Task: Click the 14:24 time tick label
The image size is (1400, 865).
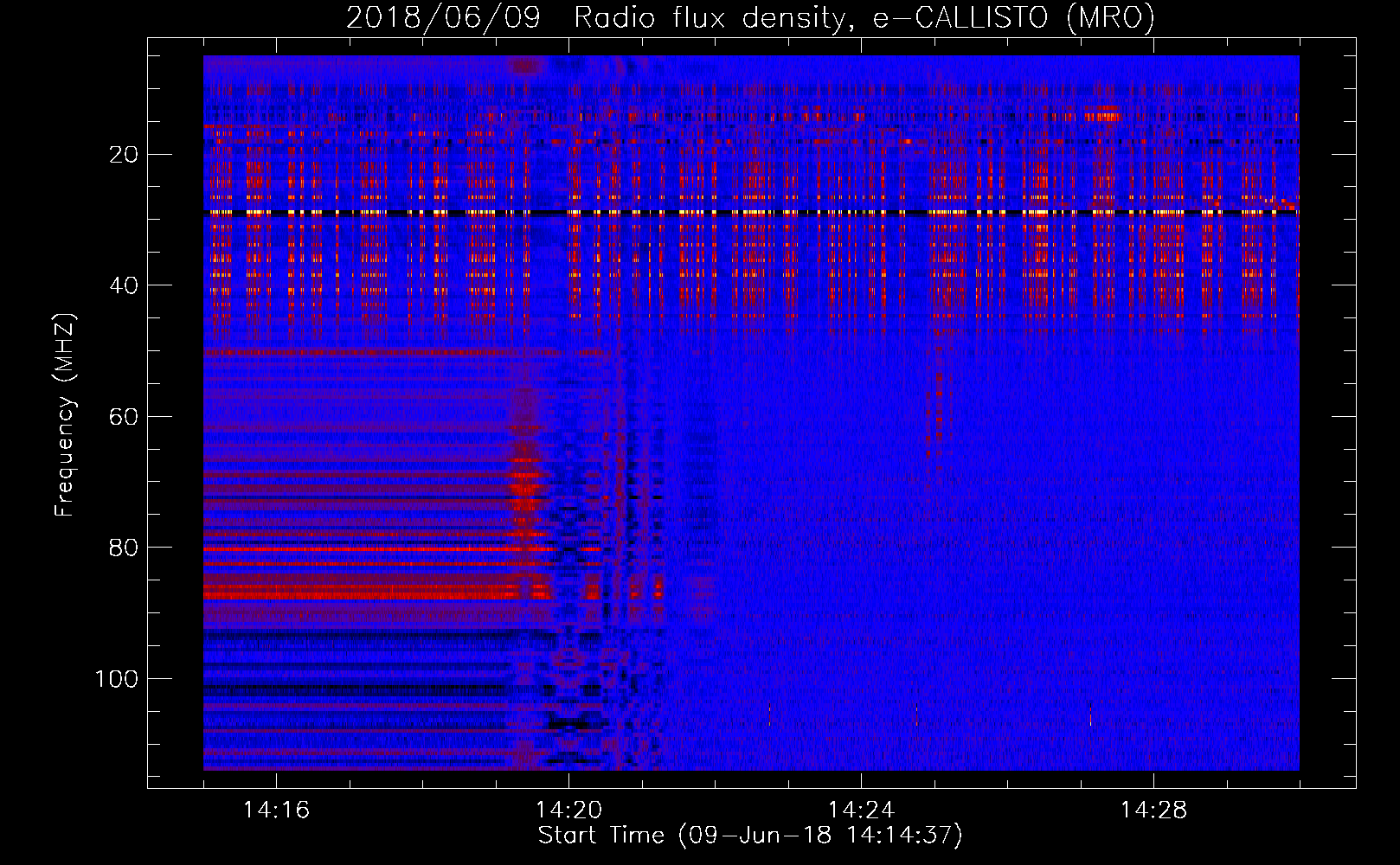Action: pyautogui.click(x=861, y=811)
